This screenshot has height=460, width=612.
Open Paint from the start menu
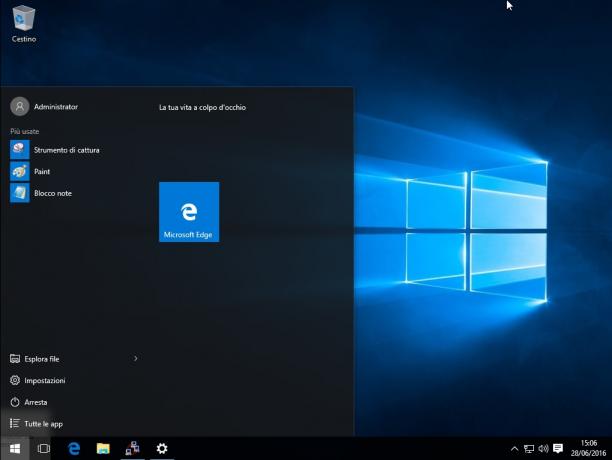click(x=72, y=171)
